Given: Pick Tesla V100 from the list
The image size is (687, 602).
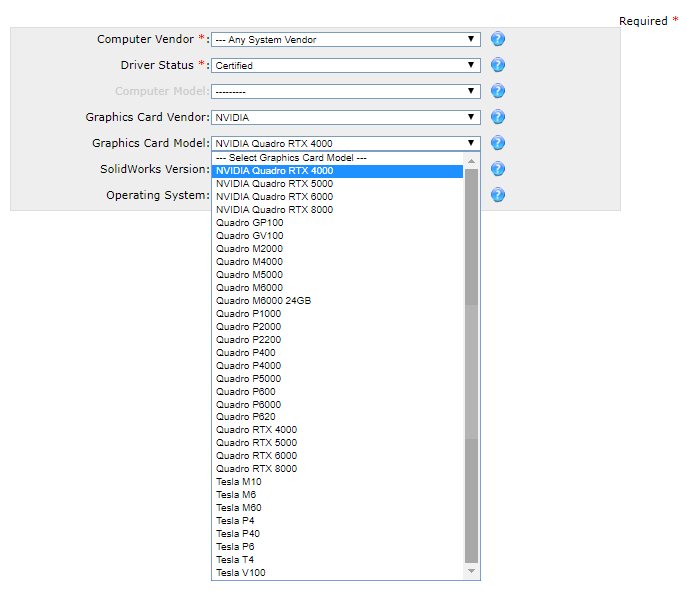Looking at the screenshot, I should 240,574.
